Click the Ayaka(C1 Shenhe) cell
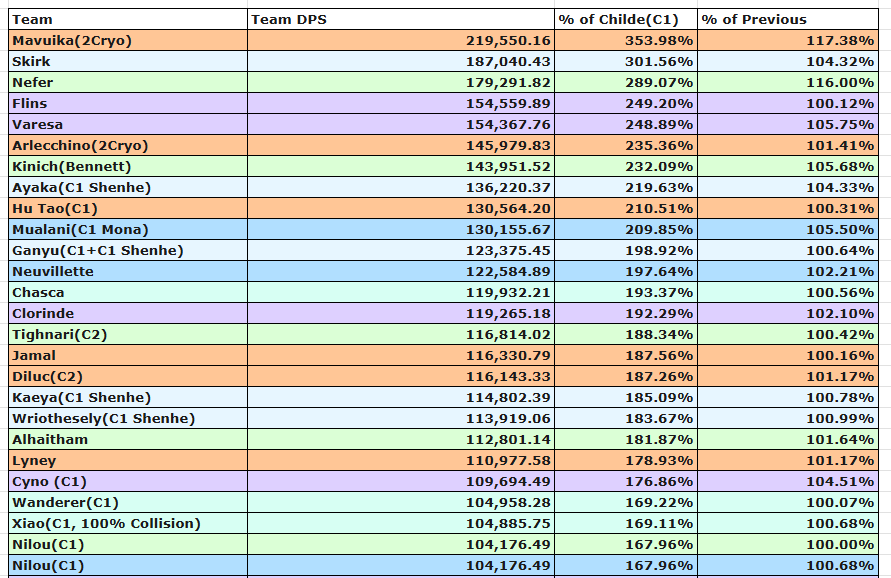Screen dimensions: 891x578 coord(128,188)
